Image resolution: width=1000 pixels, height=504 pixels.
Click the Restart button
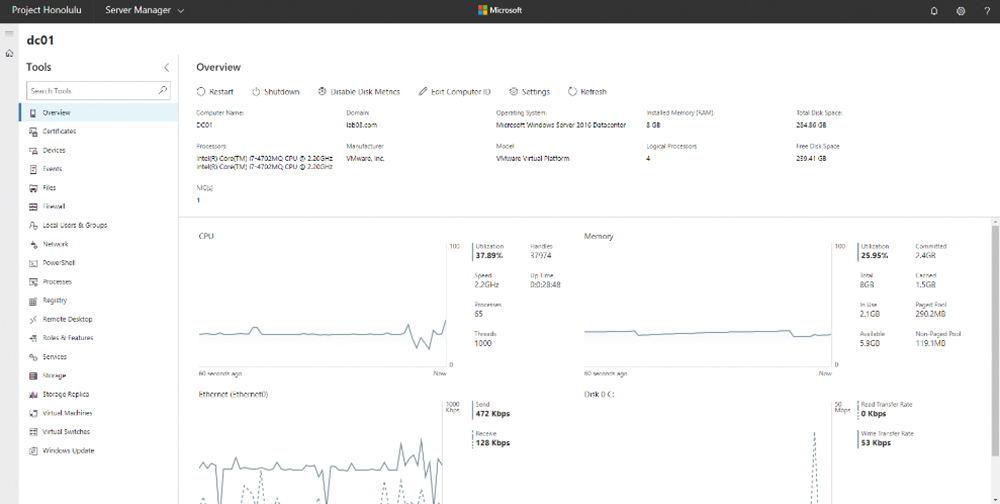pos(215,92)
